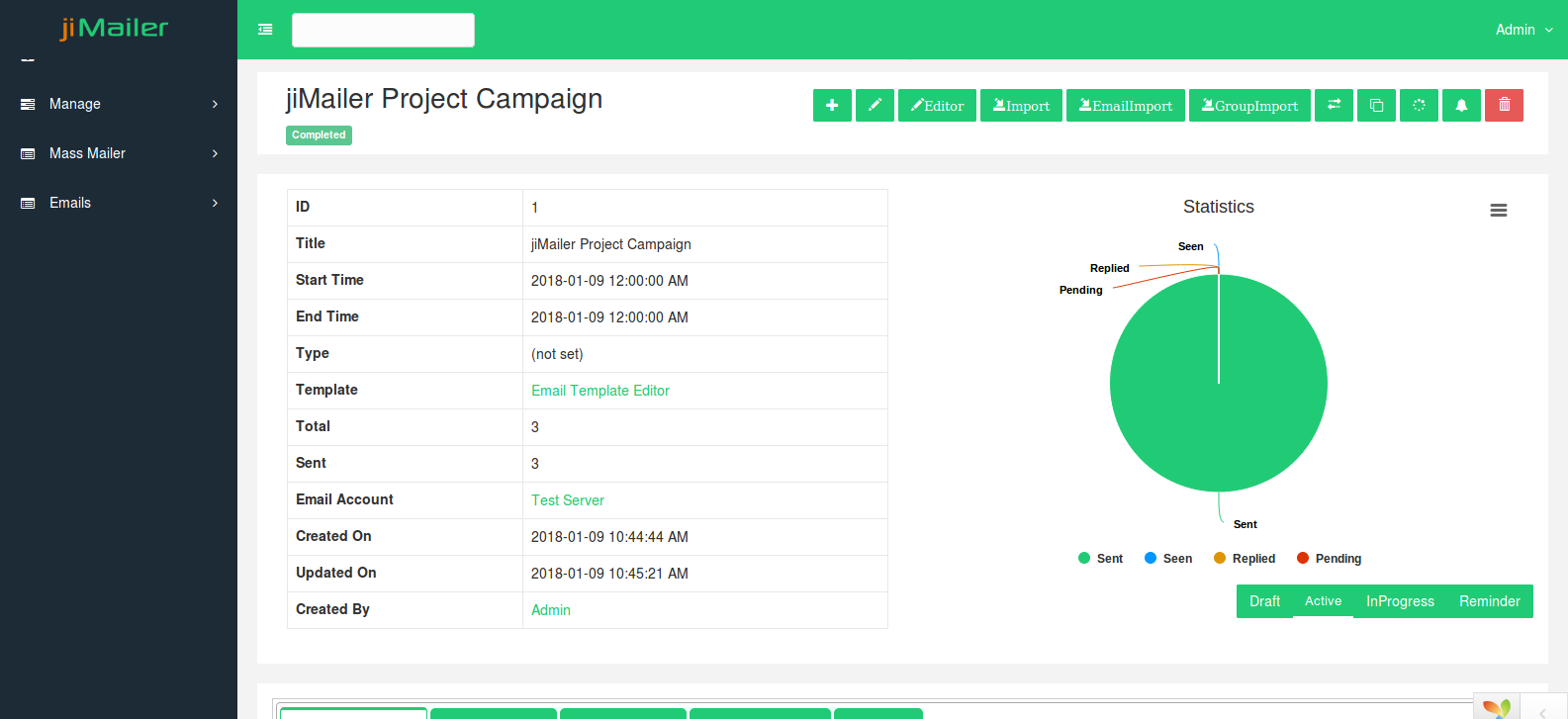Open the Test Server email account link

click(568, 500)
